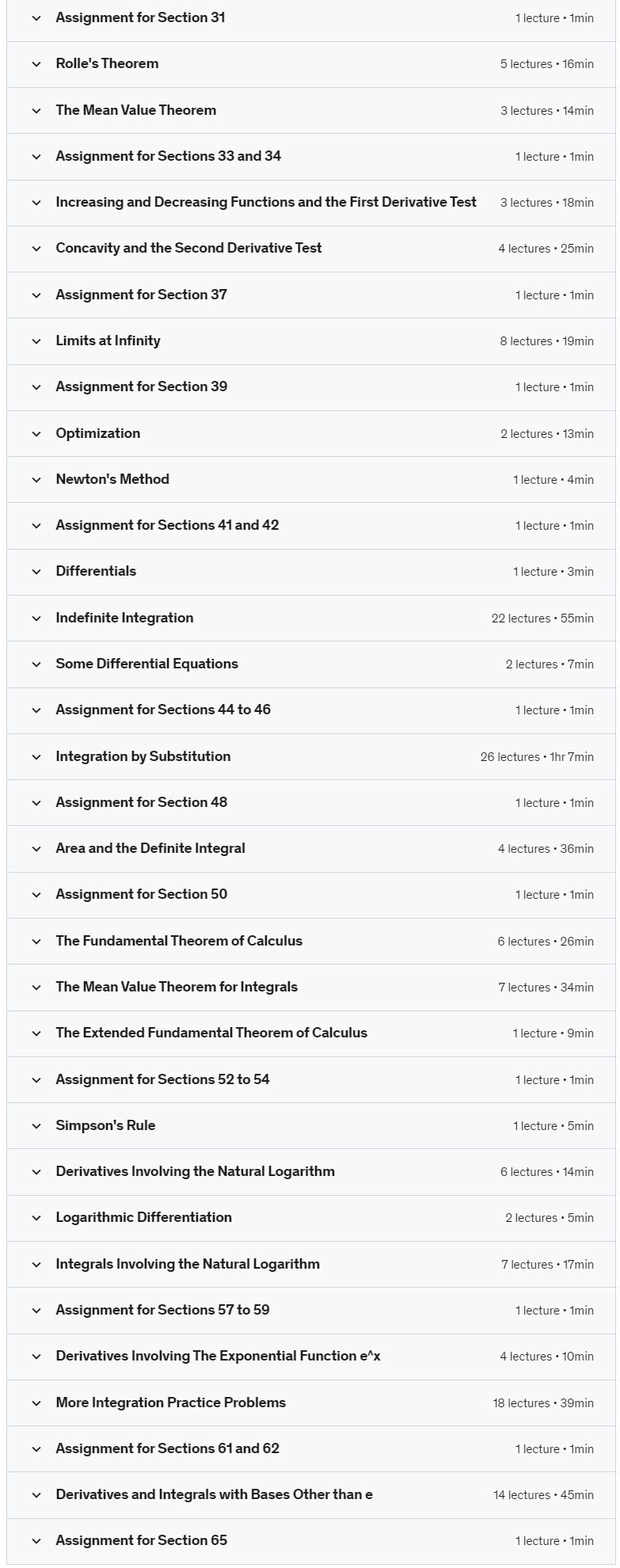Expand the Optimization section arrow
620x1568 pixels.
(36, 434)
